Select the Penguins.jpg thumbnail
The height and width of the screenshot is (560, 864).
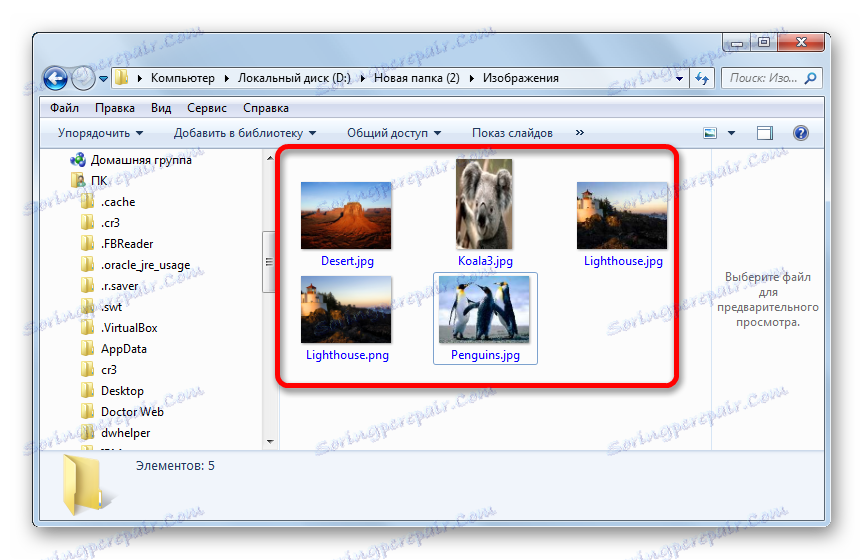coord(484,310)
